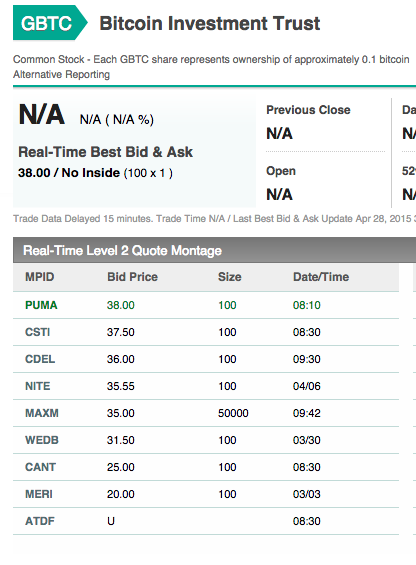416x565 pixels.
Task: Select the ATDF market maker entry
Action: [x=40, y=521]
